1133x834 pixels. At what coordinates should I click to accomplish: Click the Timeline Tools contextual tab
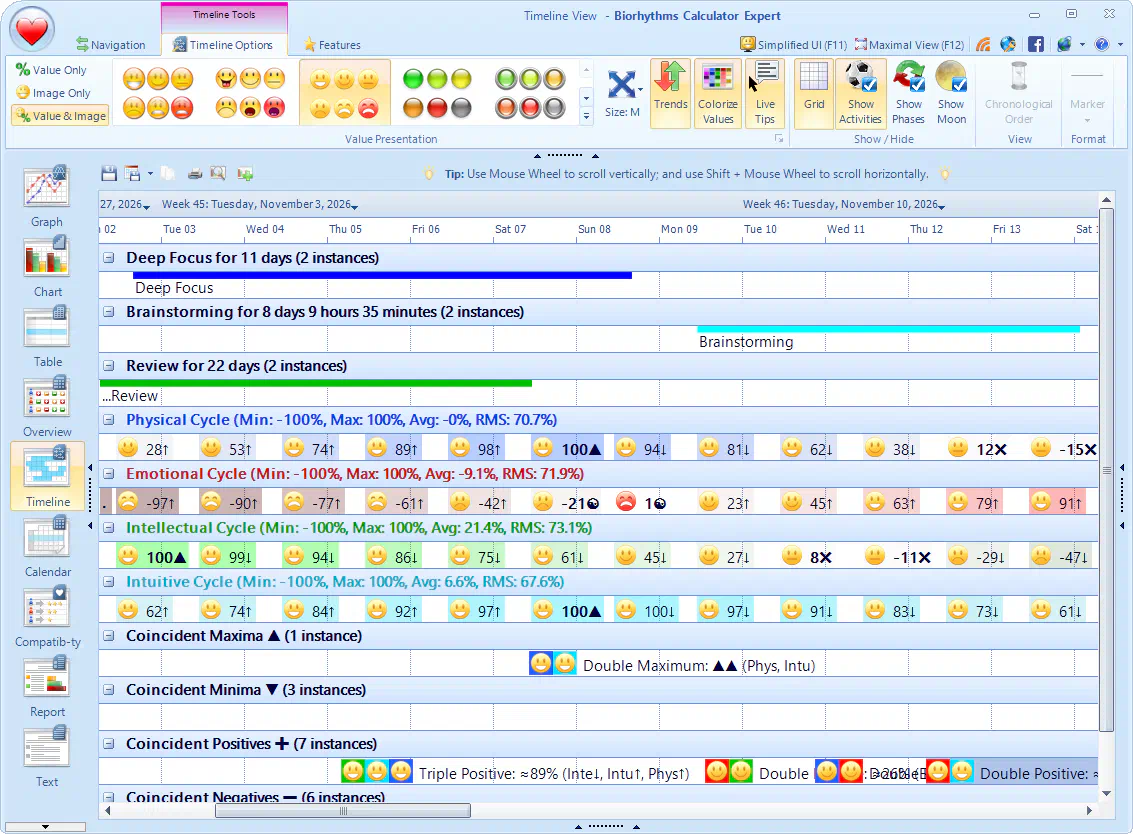(x=224, y=14)
